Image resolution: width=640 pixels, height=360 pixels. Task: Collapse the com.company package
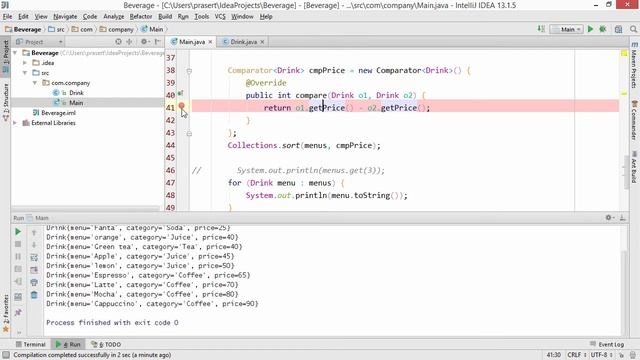click(x=35, y=83)
